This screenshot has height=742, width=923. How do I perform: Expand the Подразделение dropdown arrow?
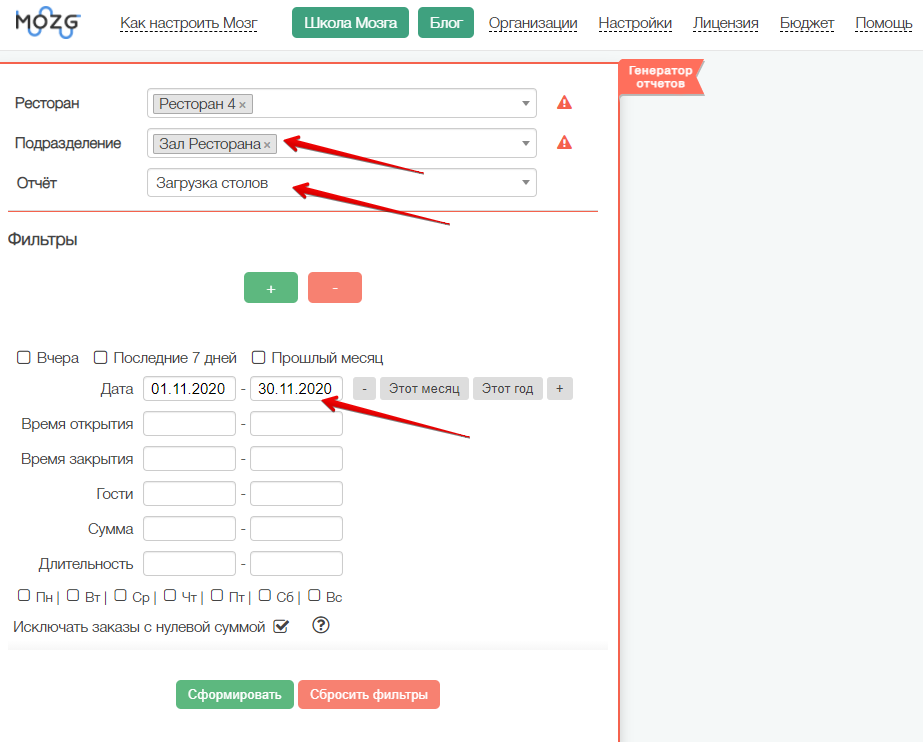pos(526,143)
